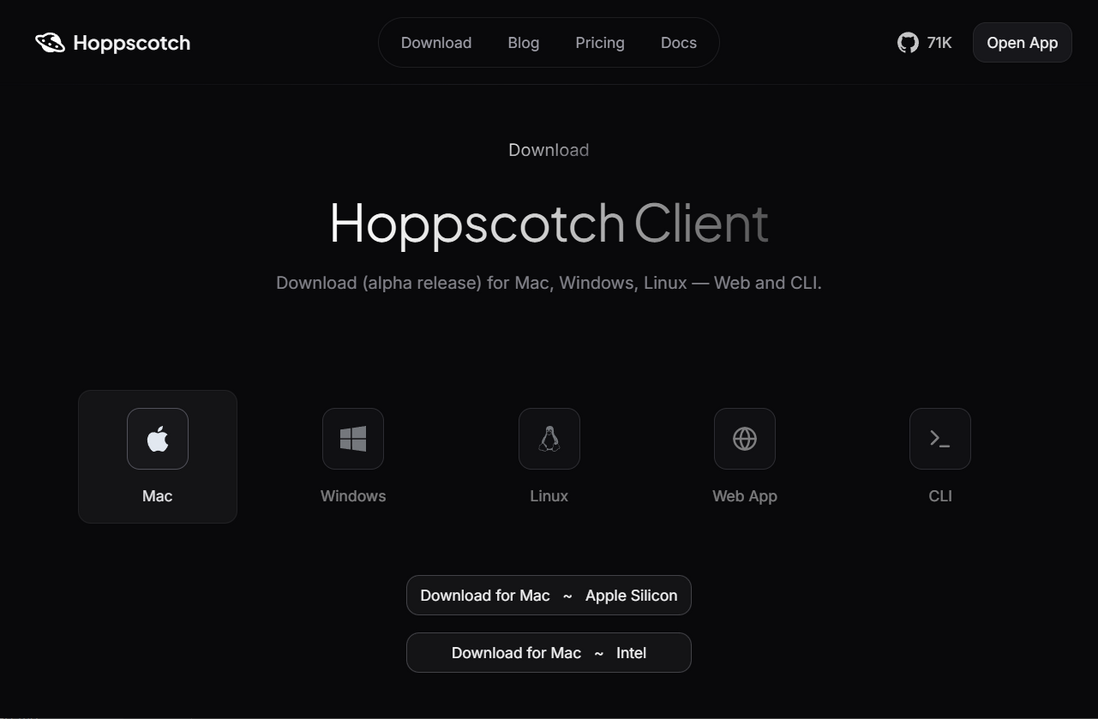Image resolution: width=1098 pixels, height=719 pixels.
Task: Click the Web App globe icon
Action: coord(744,438)
